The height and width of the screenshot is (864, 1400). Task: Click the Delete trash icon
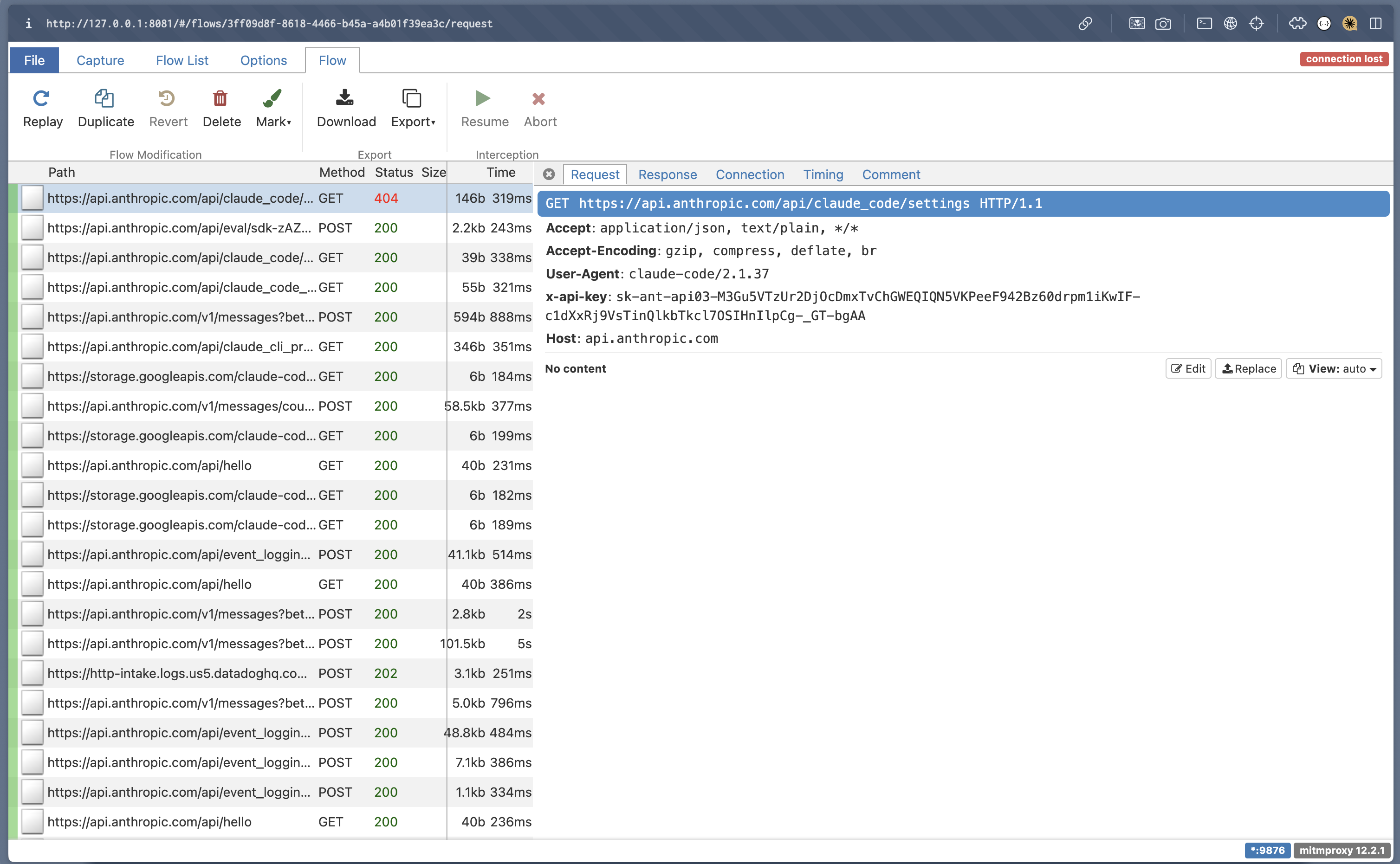tap(220, 99)
